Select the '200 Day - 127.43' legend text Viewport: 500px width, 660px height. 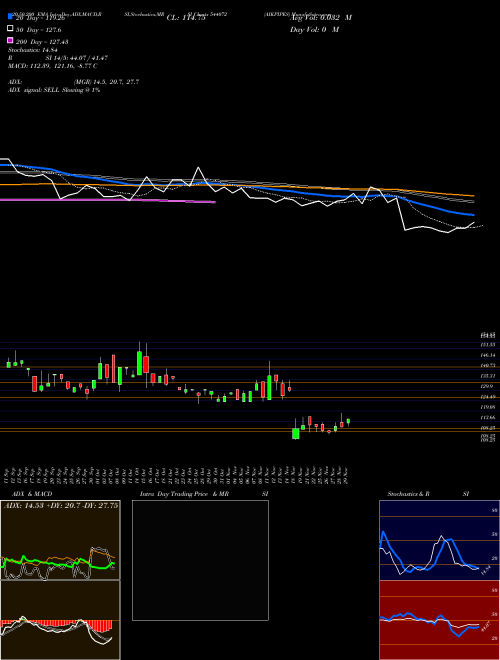click(x=42, y=42)
